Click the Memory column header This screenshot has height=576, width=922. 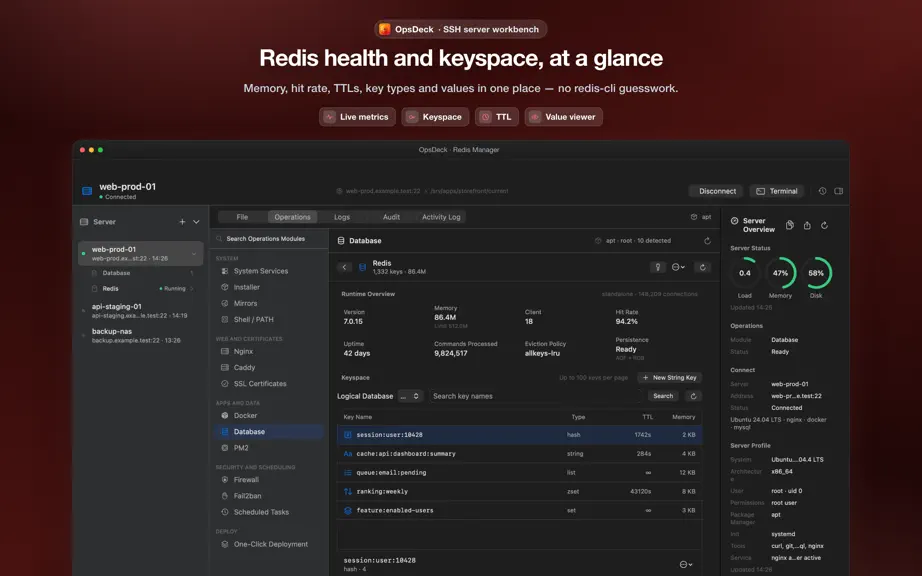(x=683, y=417)
